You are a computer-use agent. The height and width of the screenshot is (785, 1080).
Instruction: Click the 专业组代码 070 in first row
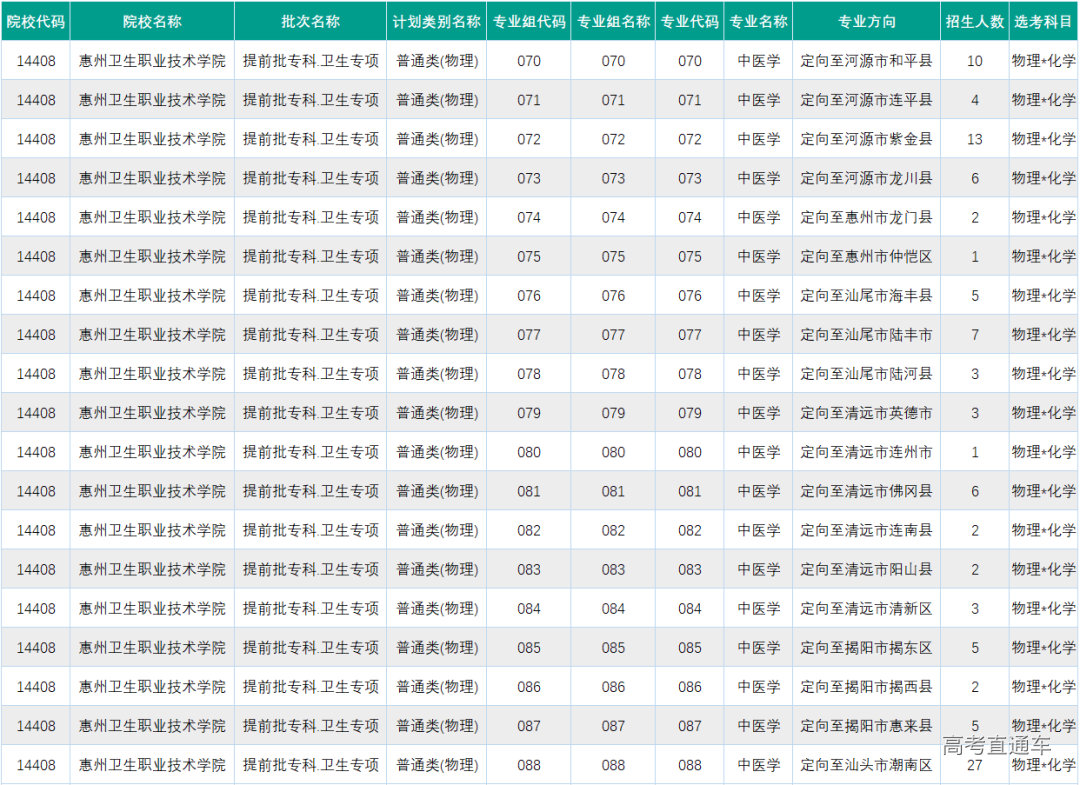527,60
